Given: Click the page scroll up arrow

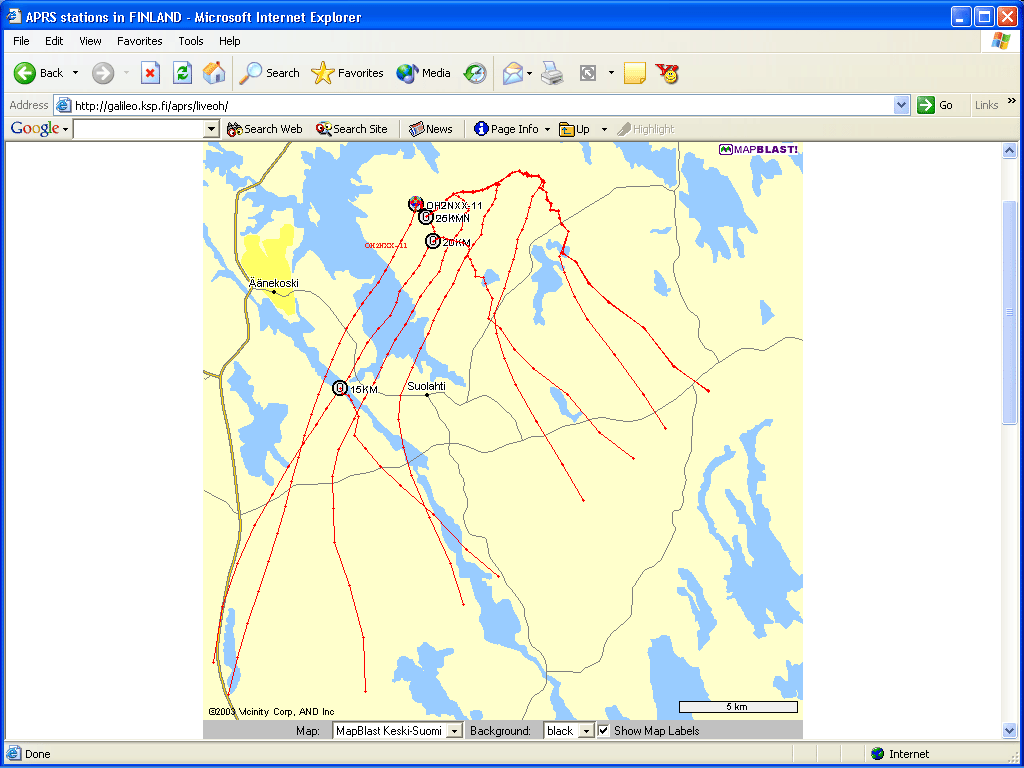Looking at the screenshot, I should point(1009,151).
